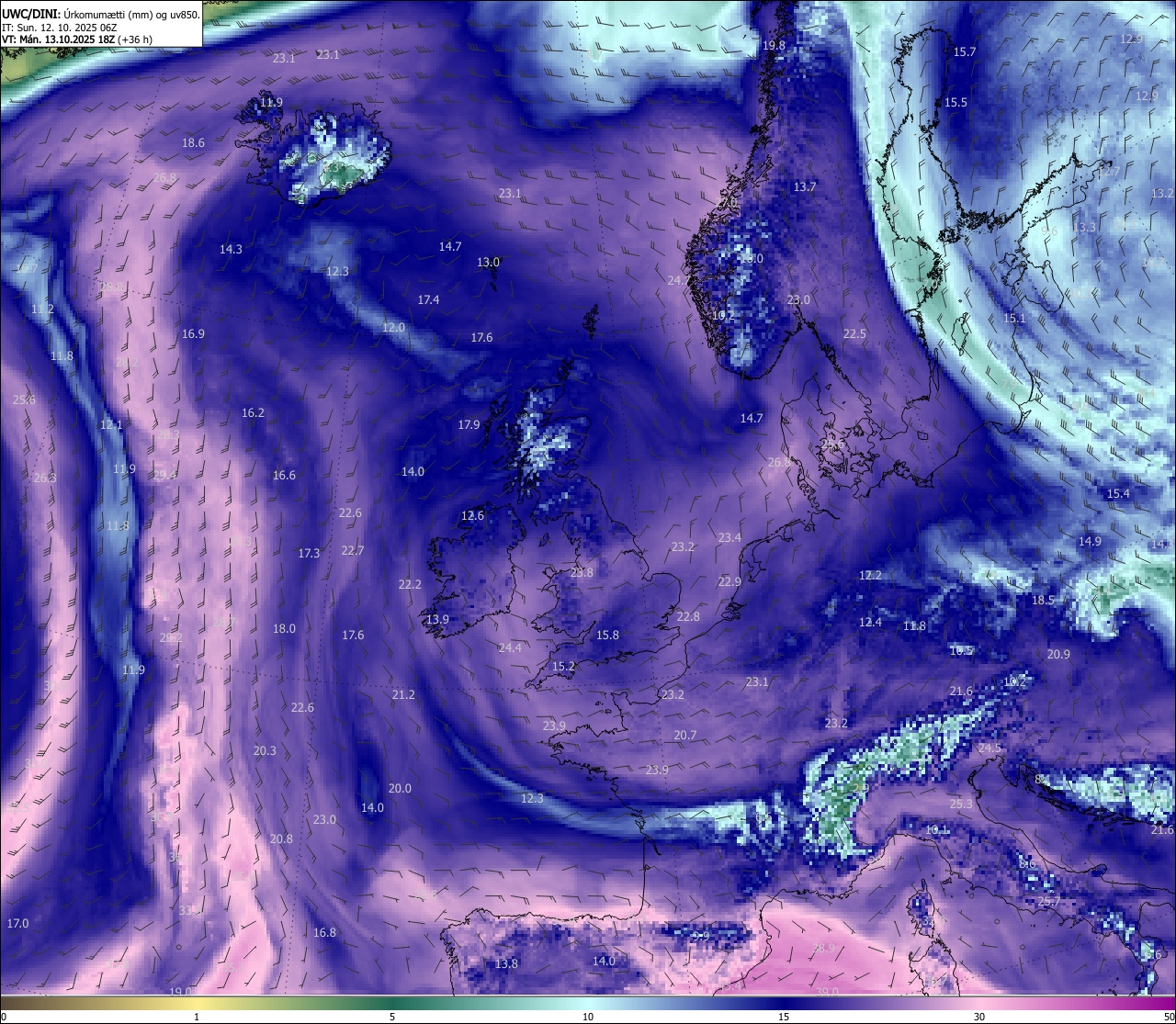Viewport: 1176px width, 1024px height.
Task: Click the map value 18.5
Action: 1043,601
